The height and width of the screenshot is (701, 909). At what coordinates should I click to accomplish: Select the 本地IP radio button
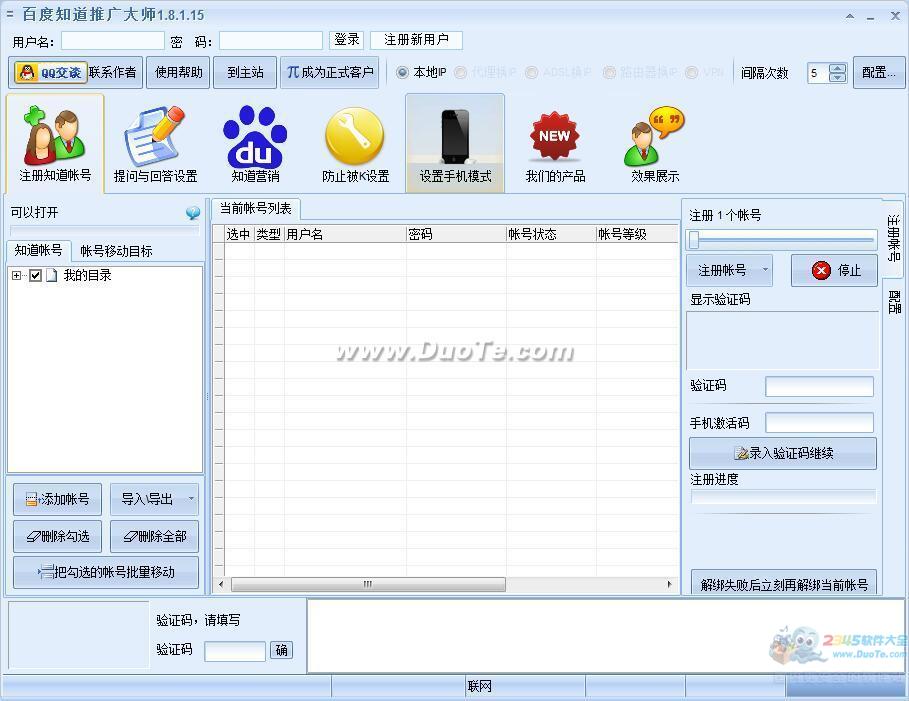(402, 72)
